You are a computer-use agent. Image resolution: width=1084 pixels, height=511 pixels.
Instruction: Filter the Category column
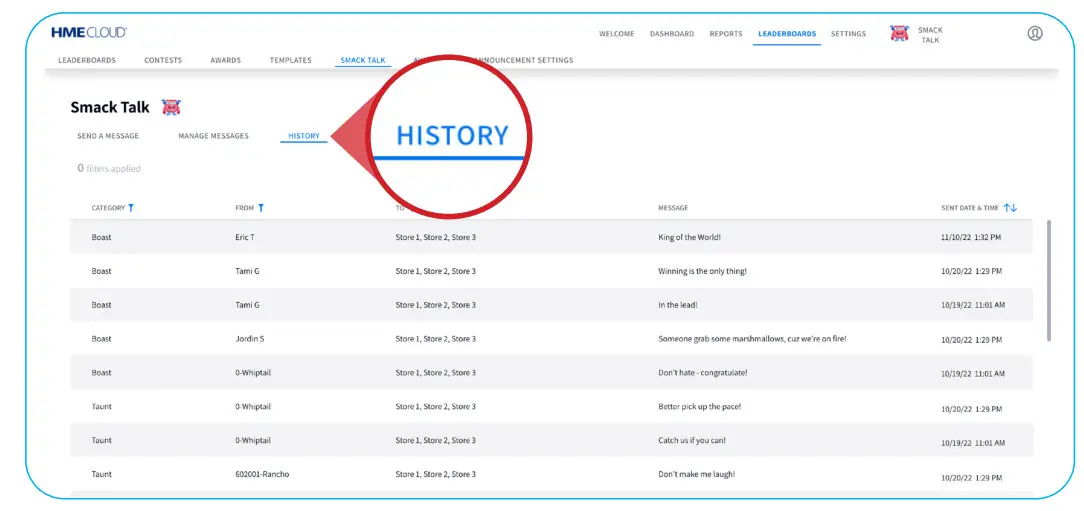[x=131, y=207]
